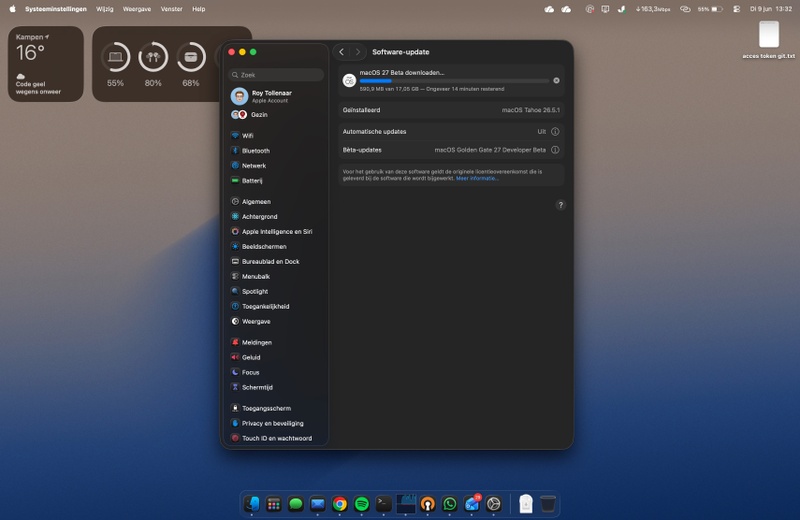The height and width of the screenshot is (520, 800).
Task: Open the Help menu
Action: coord(198,9)
